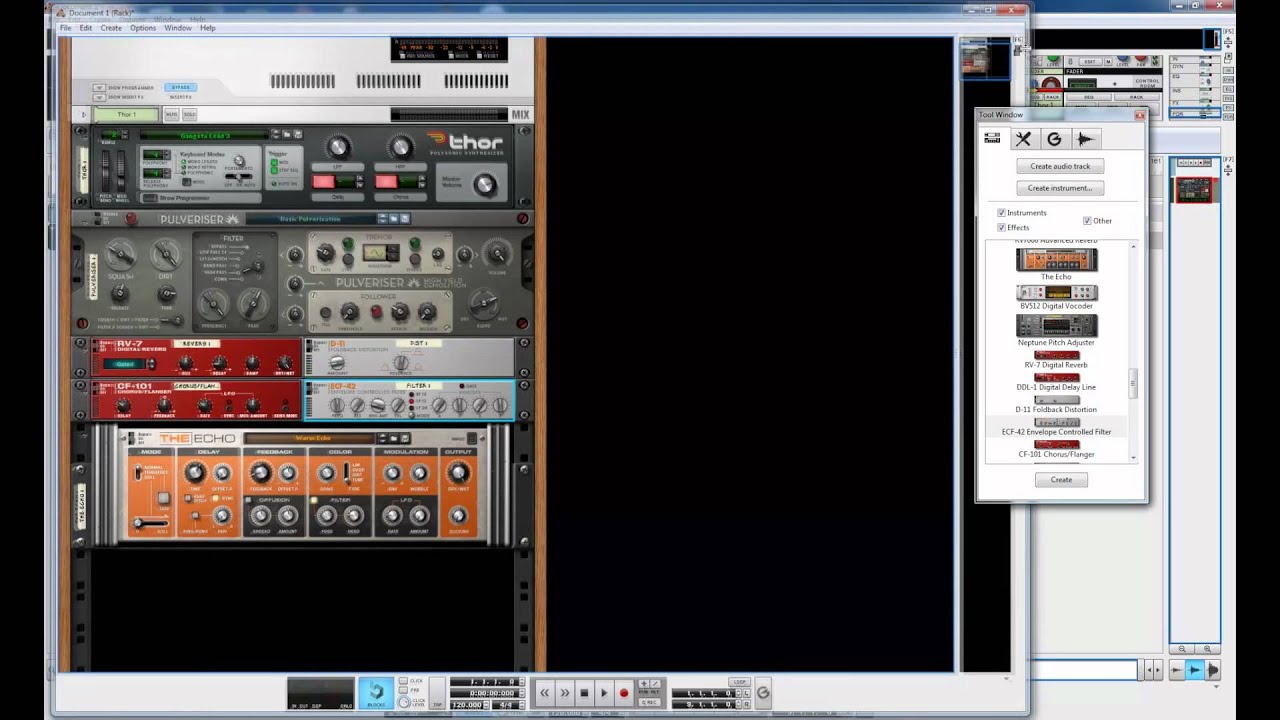The height and width of the screenshot is (720, 1280).
Task: Open the Song Samples waveform tab
Action: [1085, 139]
